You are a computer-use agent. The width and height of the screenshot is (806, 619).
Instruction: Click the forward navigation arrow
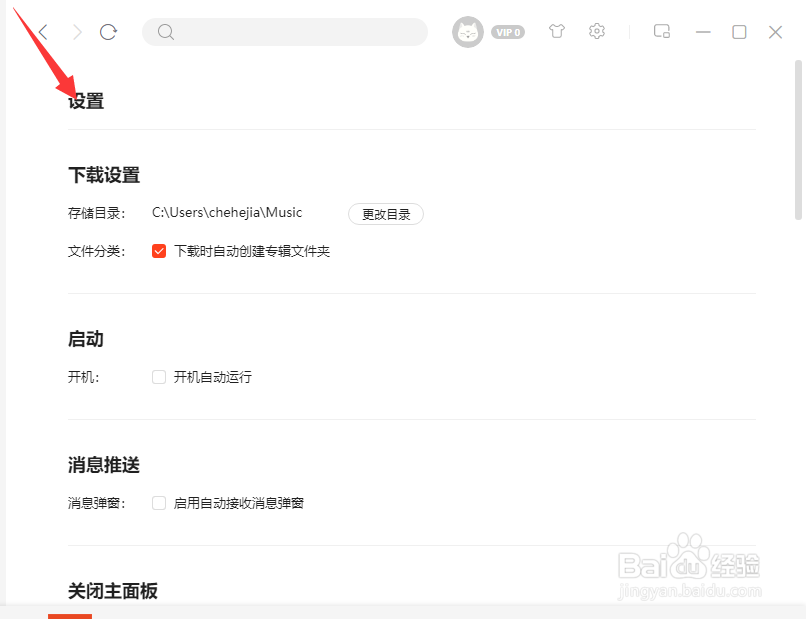coord(76,31)
